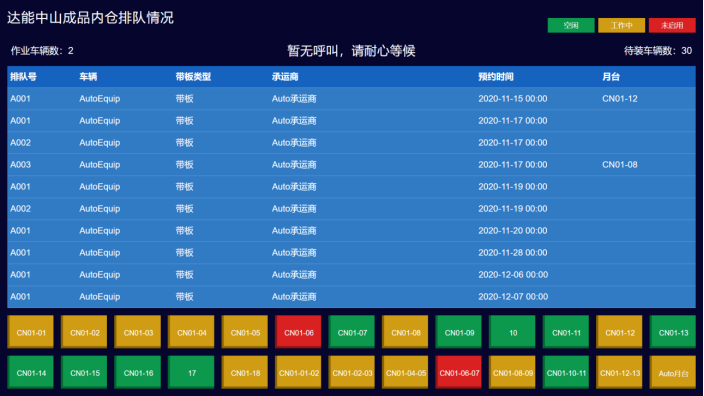The height and width of the screenshot is (396, 704).
Task: Select red dock tile CN01-06
Action: click(x=298, y=332)
